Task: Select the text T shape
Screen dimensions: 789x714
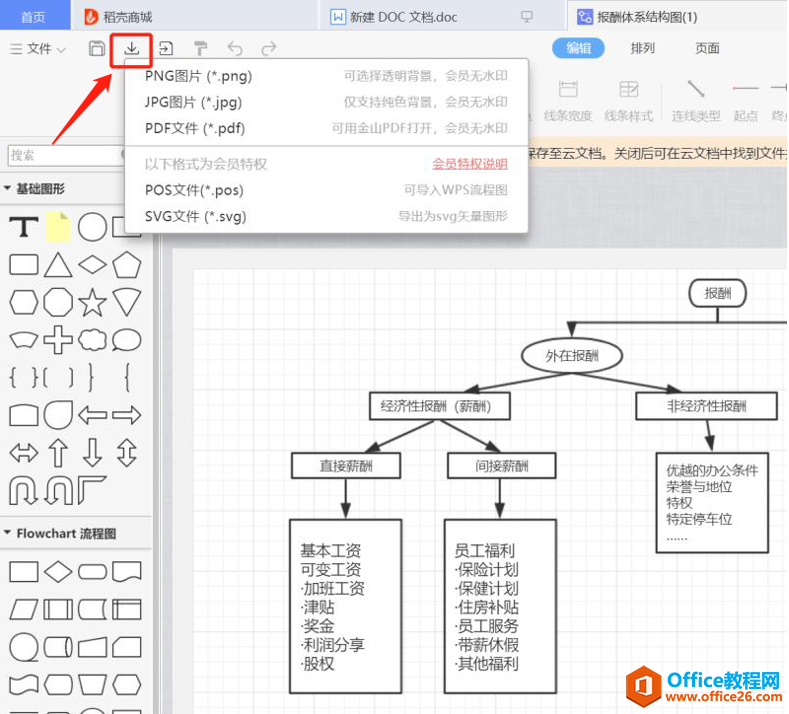Action: [x=24, y=227]
